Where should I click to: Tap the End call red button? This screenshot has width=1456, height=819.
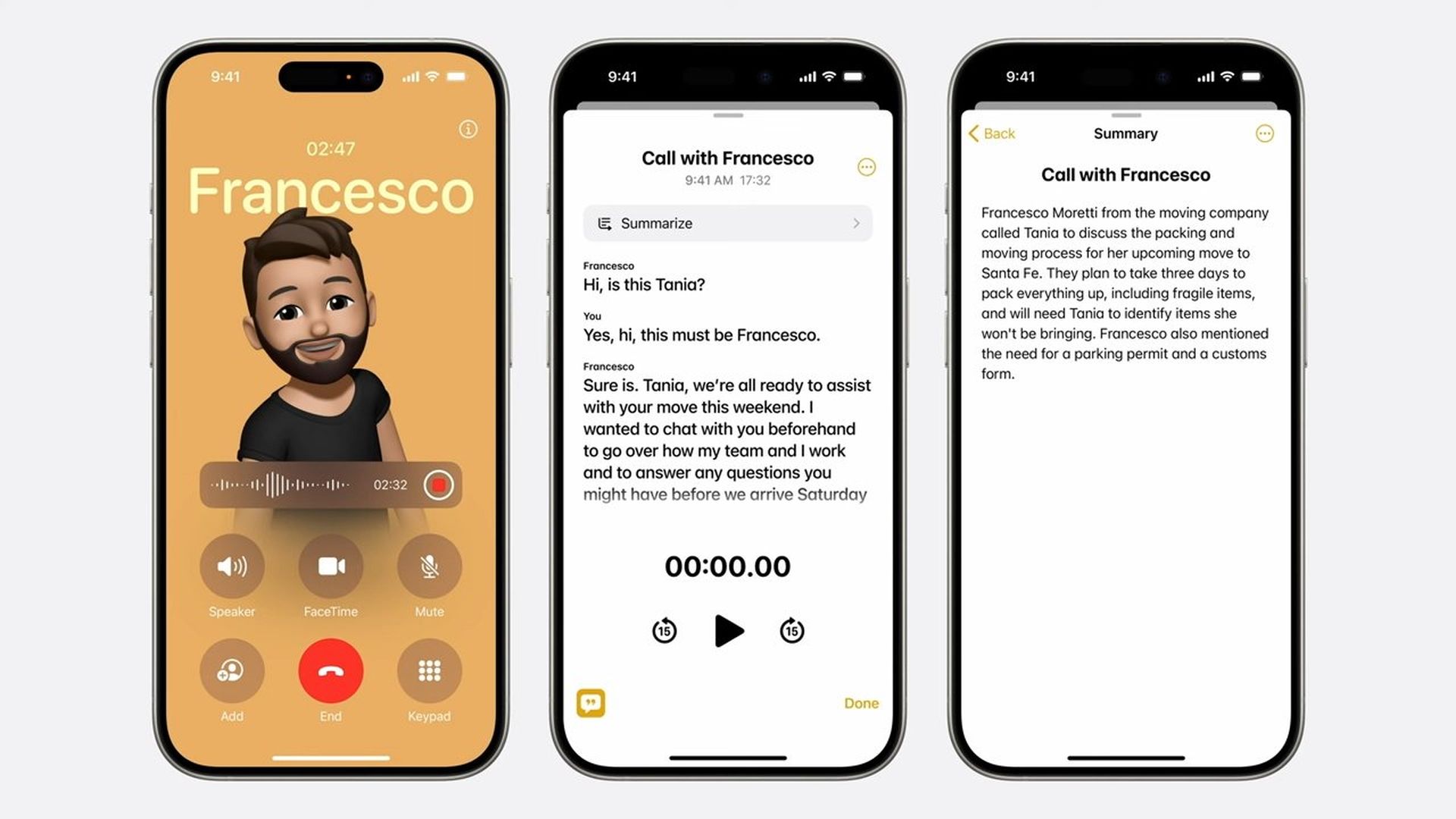329,671
